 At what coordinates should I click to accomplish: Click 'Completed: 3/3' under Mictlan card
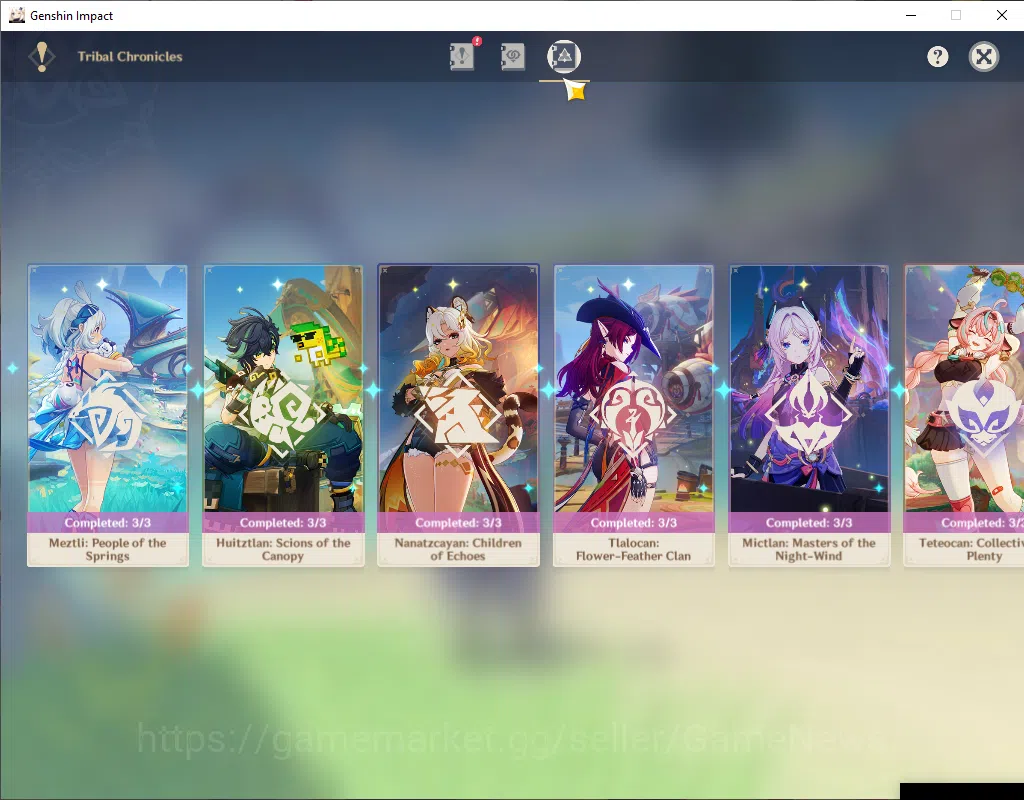[808, 522]
